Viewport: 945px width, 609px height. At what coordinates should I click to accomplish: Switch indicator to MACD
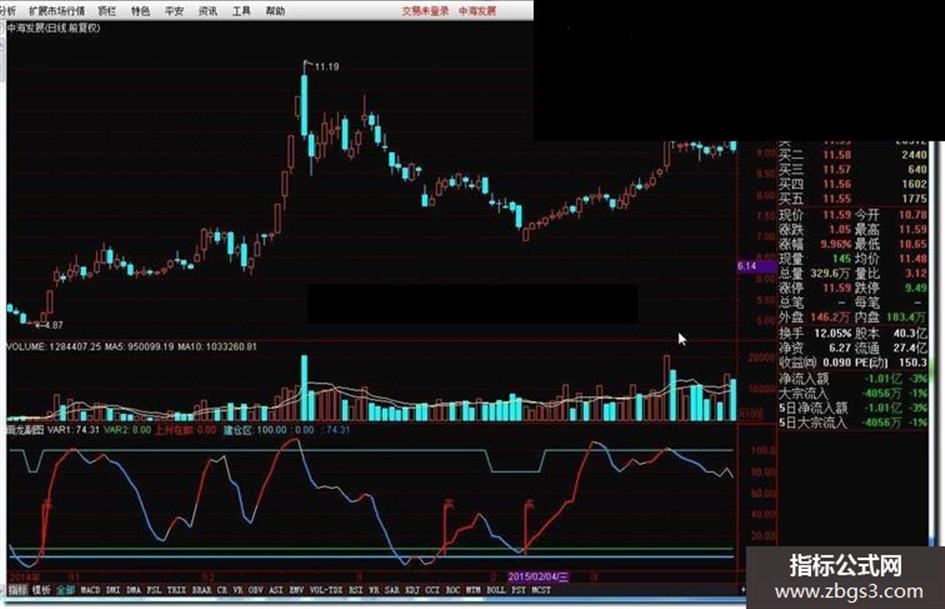pos(90,590)
